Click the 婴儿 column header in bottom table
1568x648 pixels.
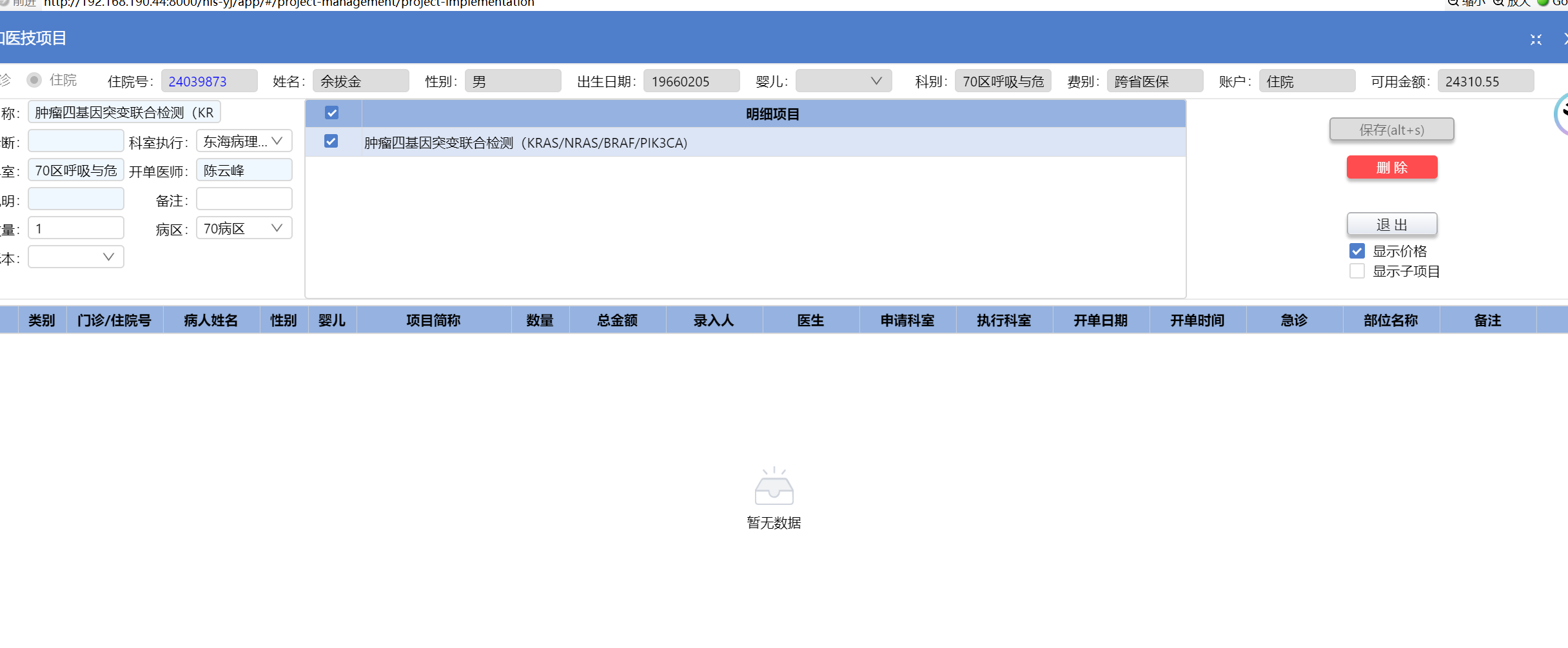332,320
